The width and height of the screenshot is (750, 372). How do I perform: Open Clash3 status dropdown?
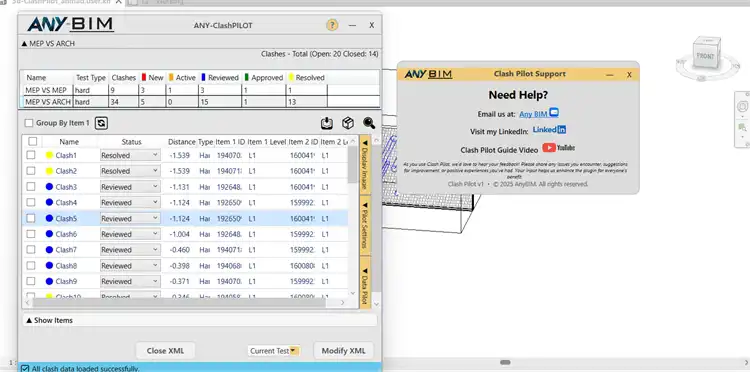click(130, 186)
